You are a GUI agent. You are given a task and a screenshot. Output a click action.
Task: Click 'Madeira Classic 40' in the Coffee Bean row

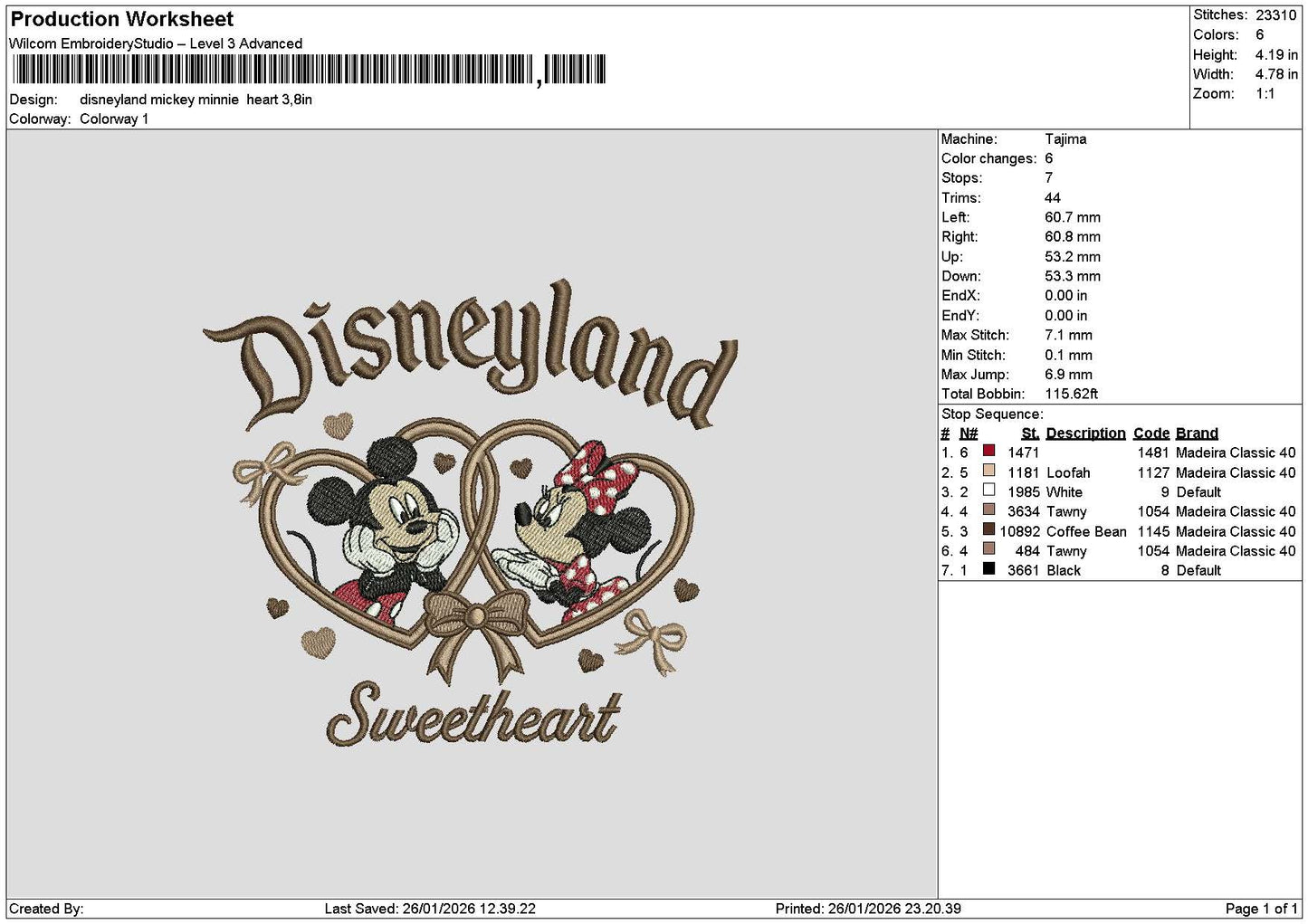(x=1236, y=531)
